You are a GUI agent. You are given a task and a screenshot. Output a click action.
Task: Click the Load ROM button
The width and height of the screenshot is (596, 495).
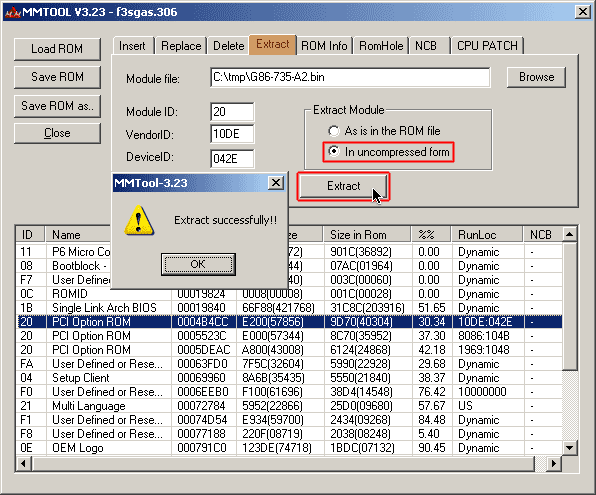tap(57, 49)
